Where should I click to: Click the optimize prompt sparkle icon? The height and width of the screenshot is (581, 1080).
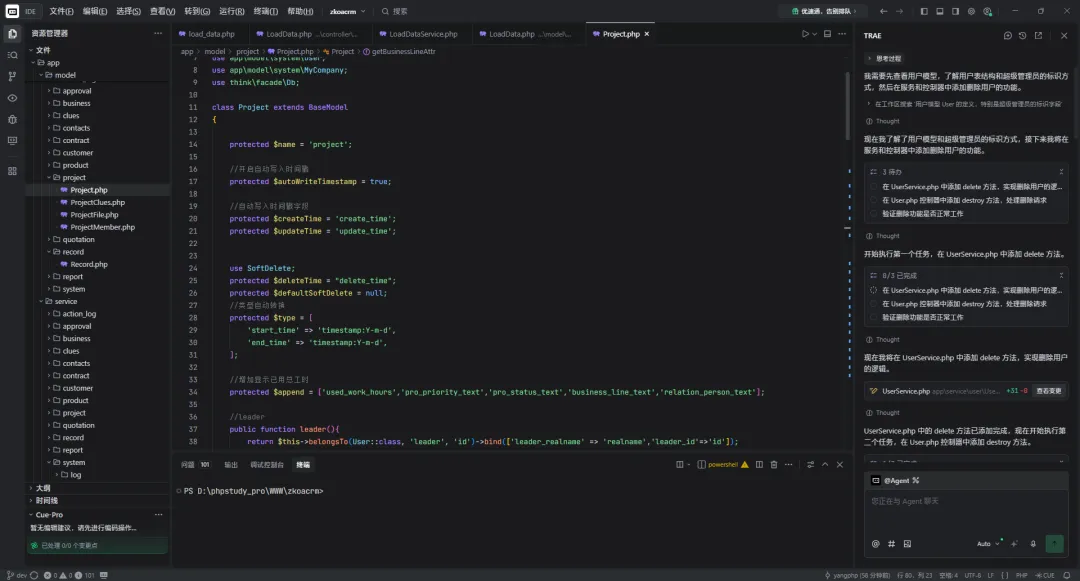tap(1015, 544)
